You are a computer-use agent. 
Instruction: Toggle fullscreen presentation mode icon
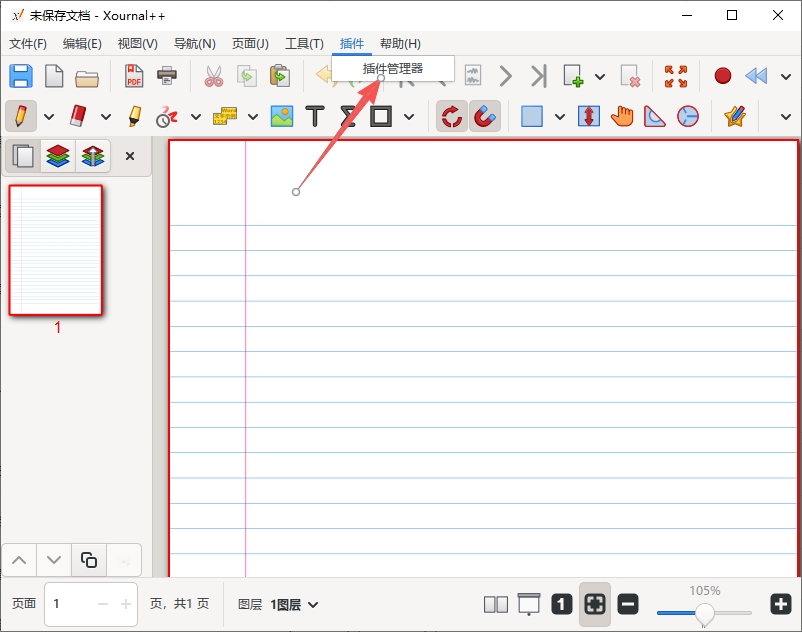coord(676,76)
